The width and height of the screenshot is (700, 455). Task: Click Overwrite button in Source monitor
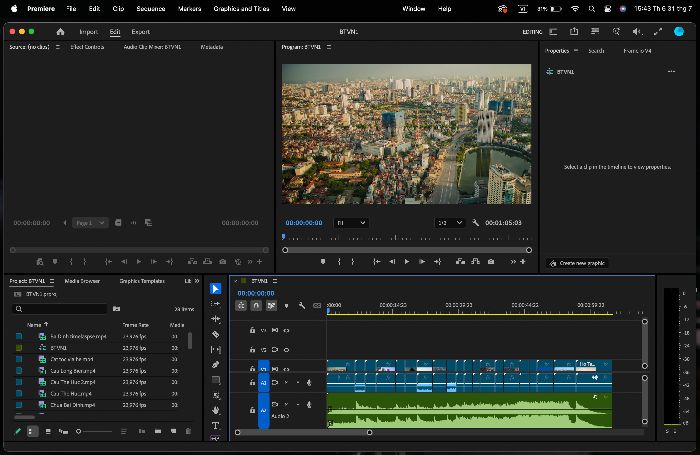click(x=208, y=262)
